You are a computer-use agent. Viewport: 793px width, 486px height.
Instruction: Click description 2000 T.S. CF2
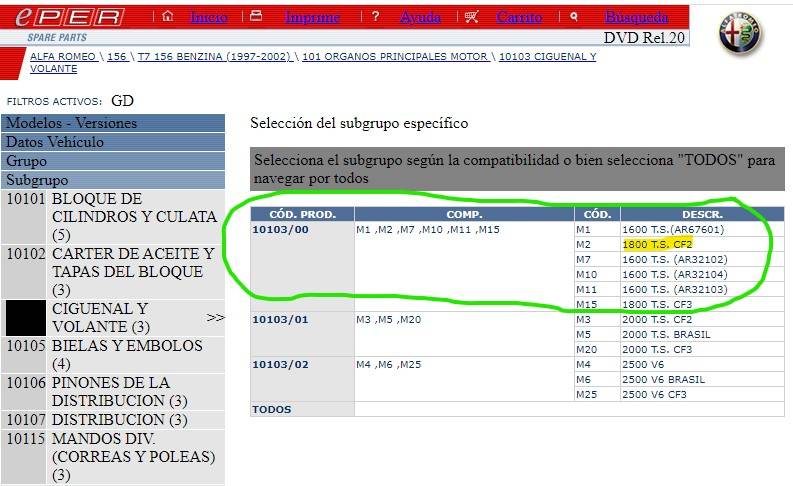(657, 320)
